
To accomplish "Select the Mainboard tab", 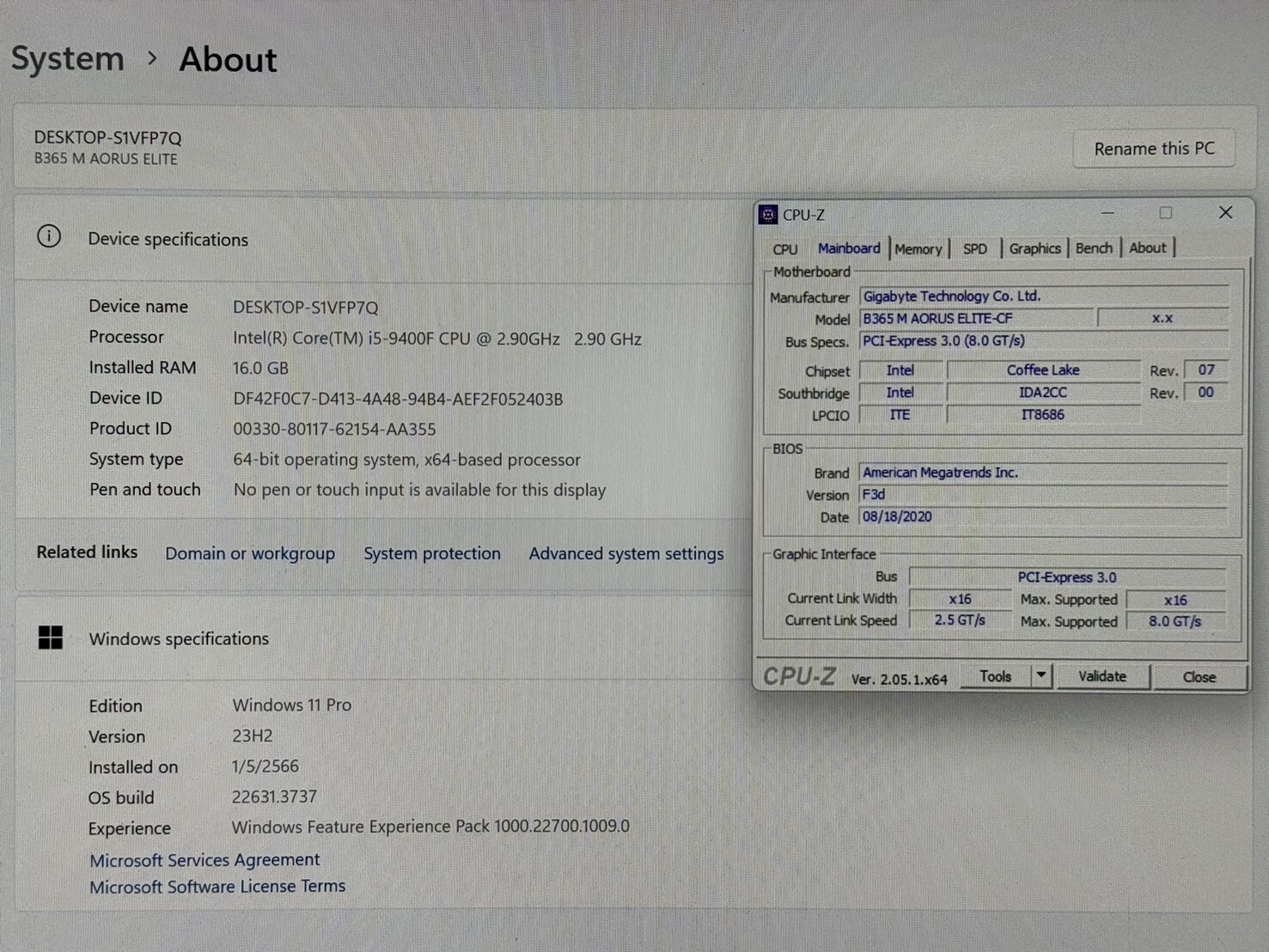I will tap(849, 248).
